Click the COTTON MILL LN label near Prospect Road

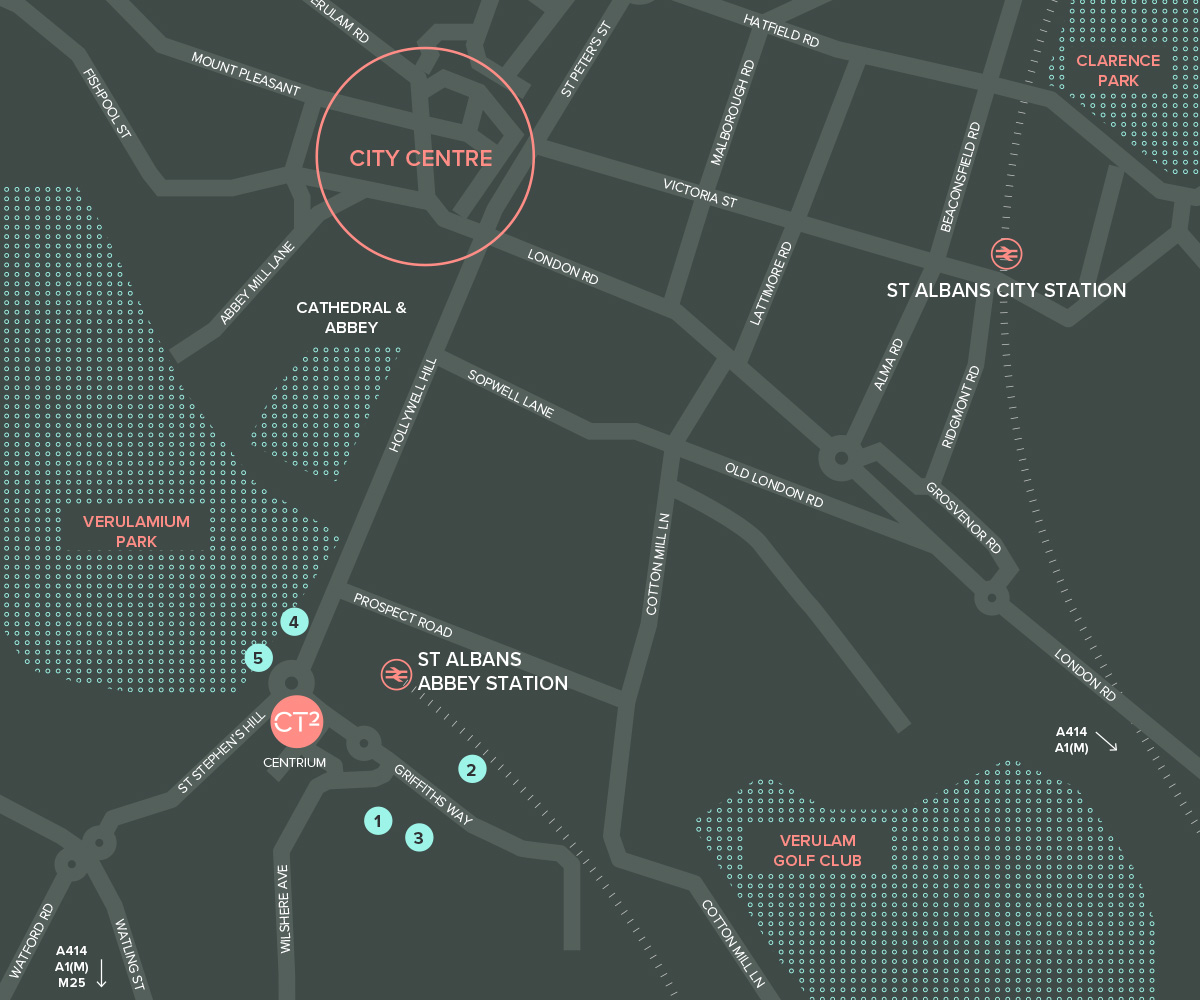[657, 564]
